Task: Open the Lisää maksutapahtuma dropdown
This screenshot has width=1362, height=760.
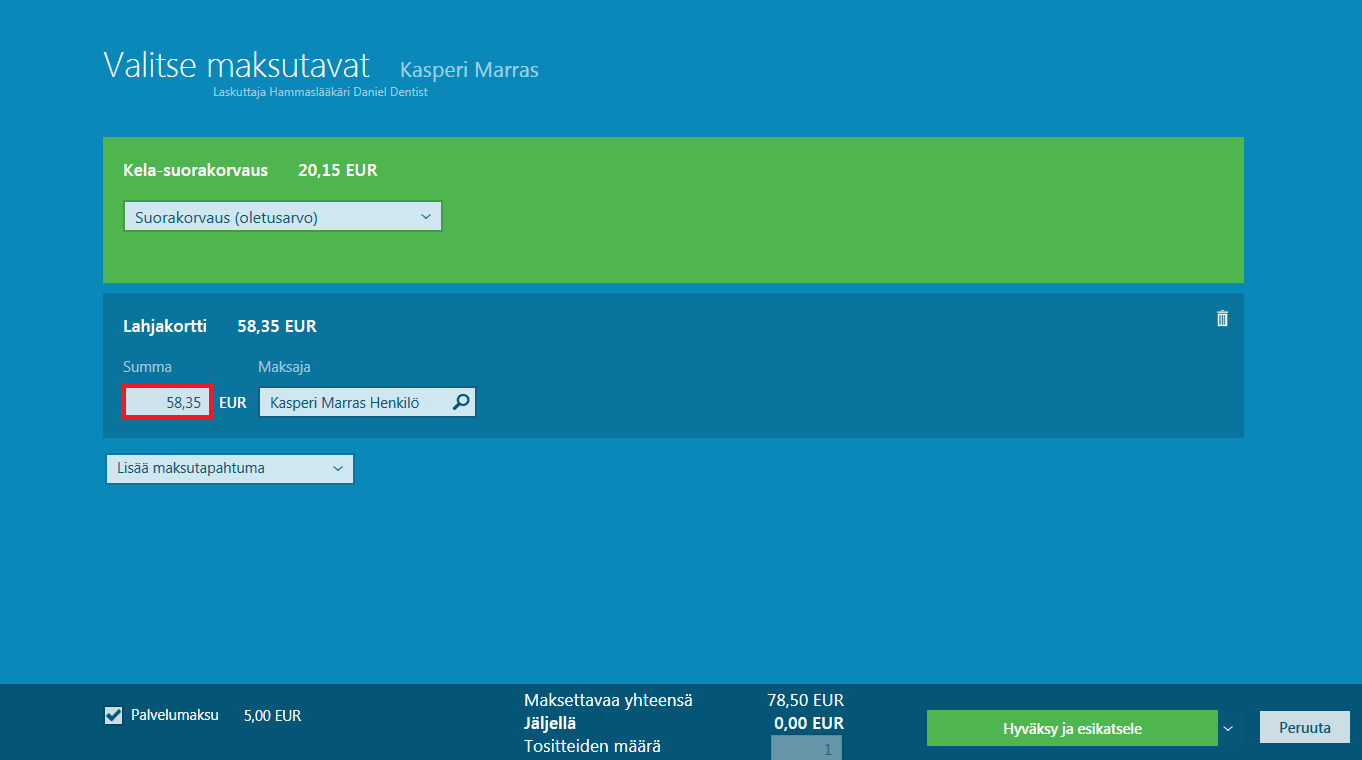Action: (230, 468)
